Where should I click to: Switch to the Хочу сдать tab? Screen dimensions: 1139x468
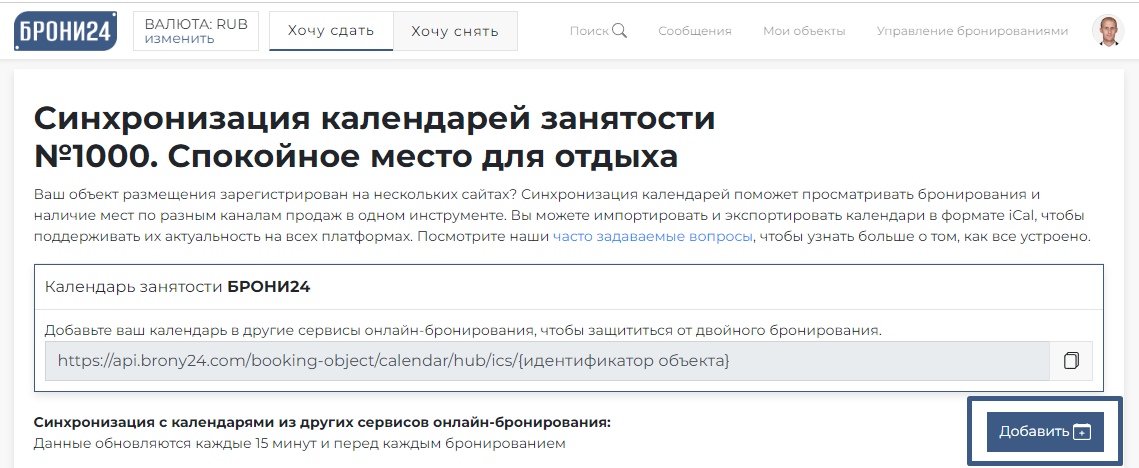(x=331, y=31)
